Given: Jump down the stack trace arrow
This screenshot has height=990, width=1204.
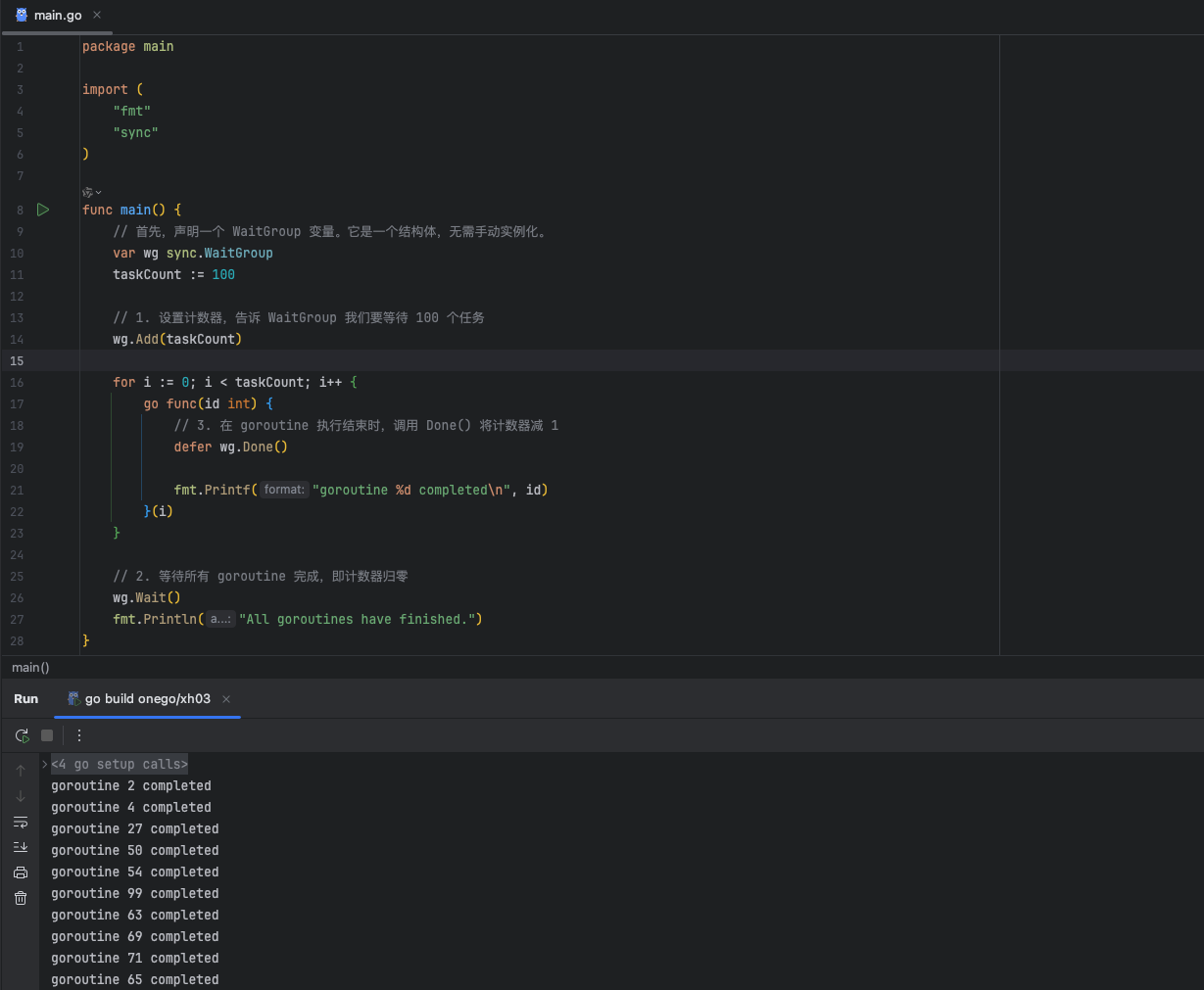Looking at the screenshot, I should click(x=21, y=796).
